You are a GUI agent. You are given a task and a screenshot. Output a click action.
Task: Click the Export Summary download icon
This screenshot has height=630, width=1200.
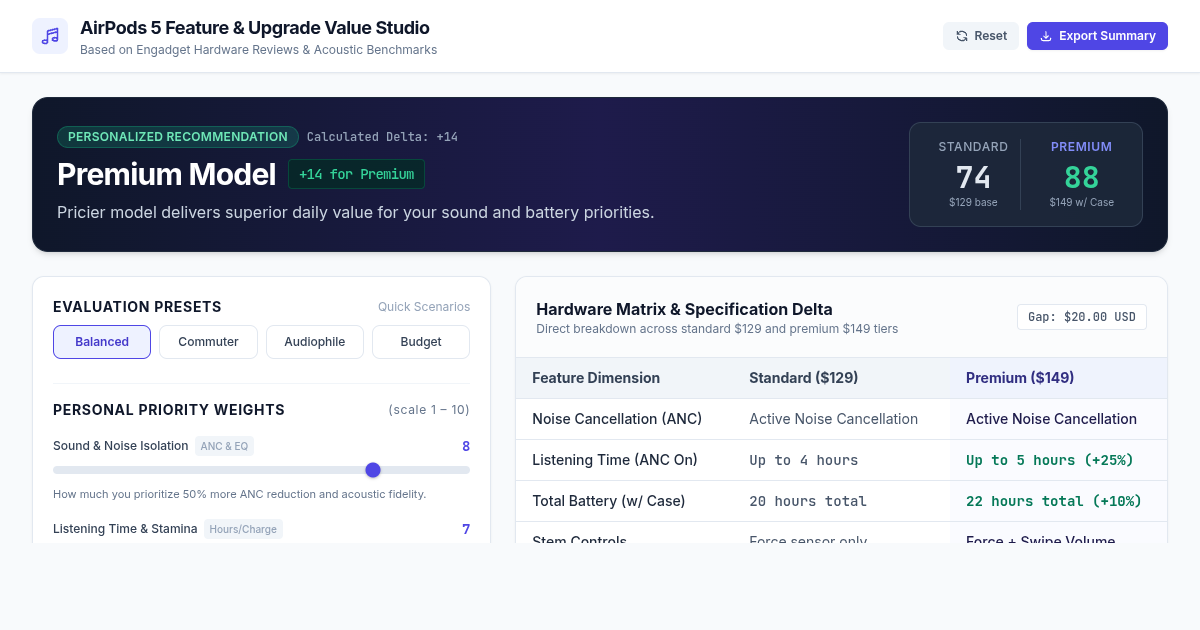click(1046, 36)
